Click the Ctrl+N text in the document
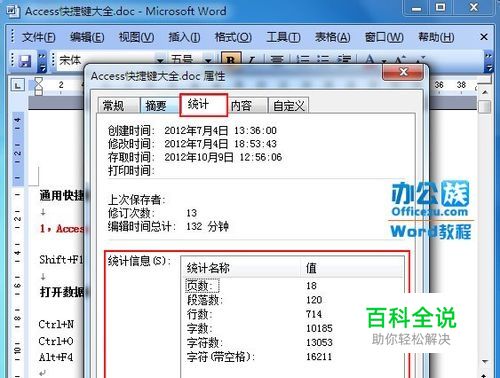 [56, 324]
